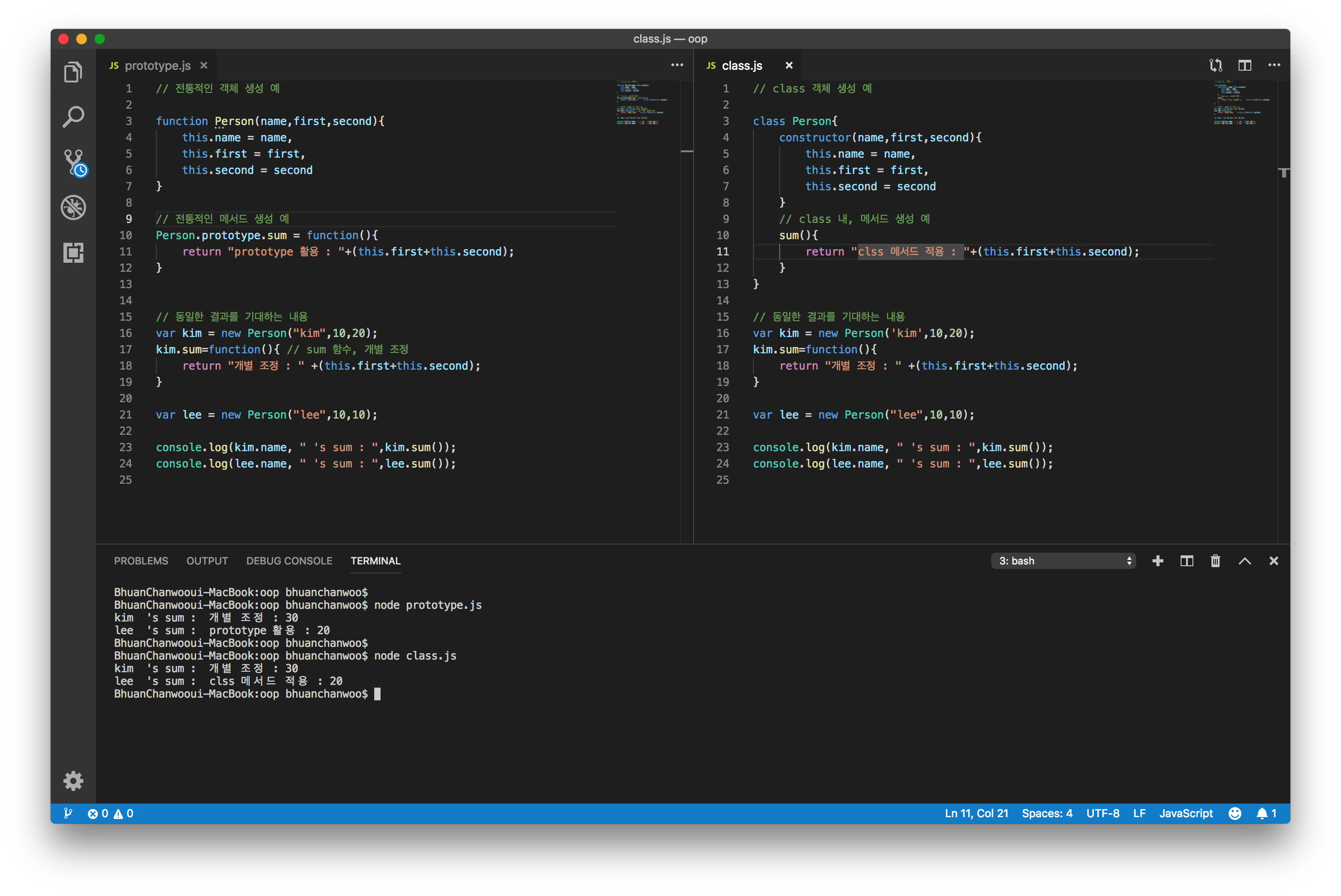Create a new terminal with the plus icon
The height and width of the screenshot is (896, 1341).
1158,561
